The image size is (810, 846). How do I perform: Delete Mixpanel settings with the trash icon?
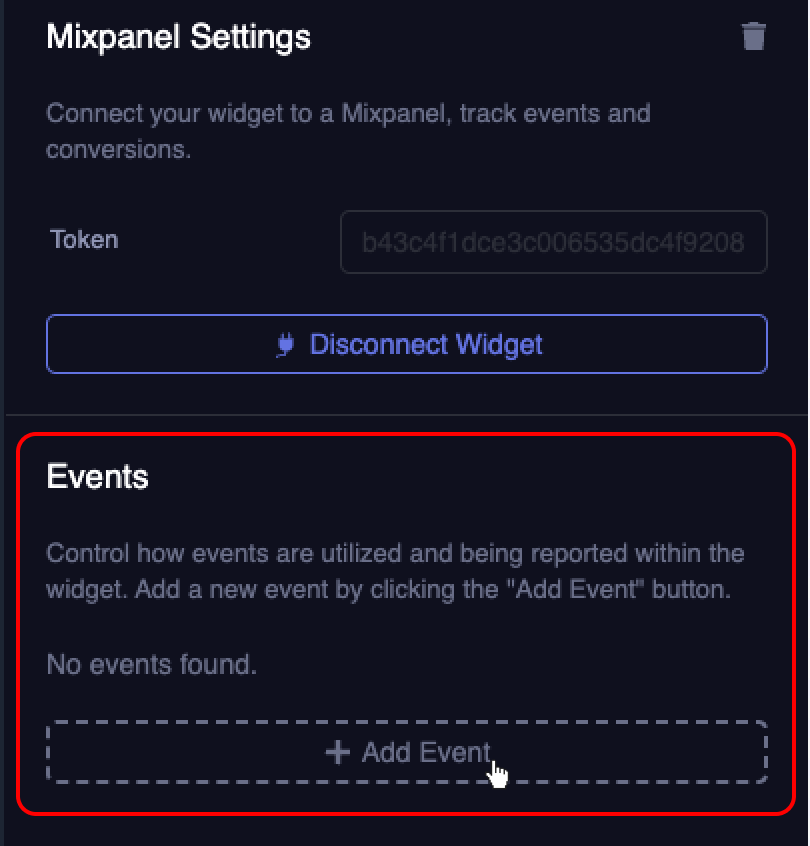(x=753, y=37)
